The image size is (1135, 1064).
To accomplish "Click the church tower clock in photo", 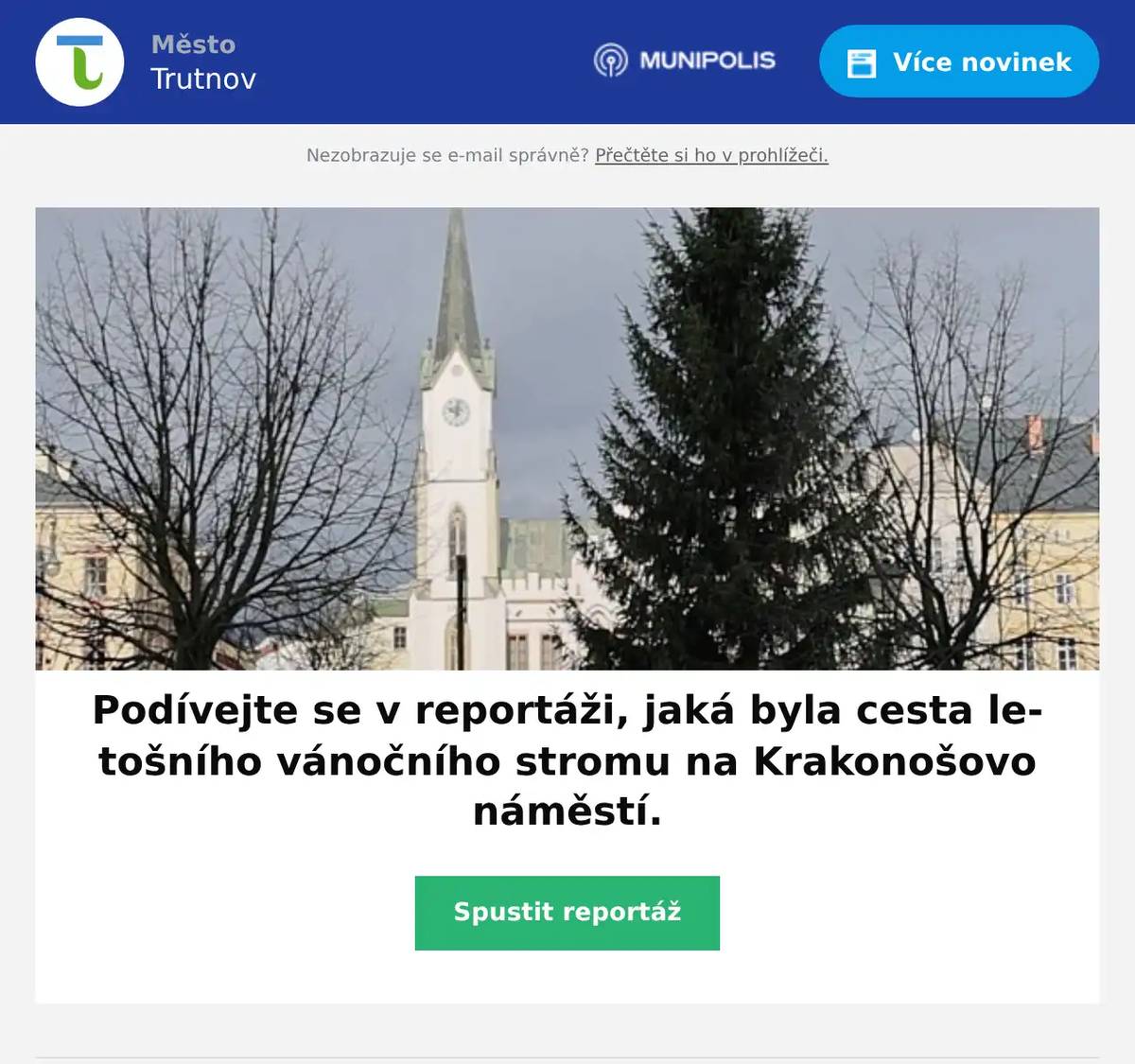I will click(456, 412).
